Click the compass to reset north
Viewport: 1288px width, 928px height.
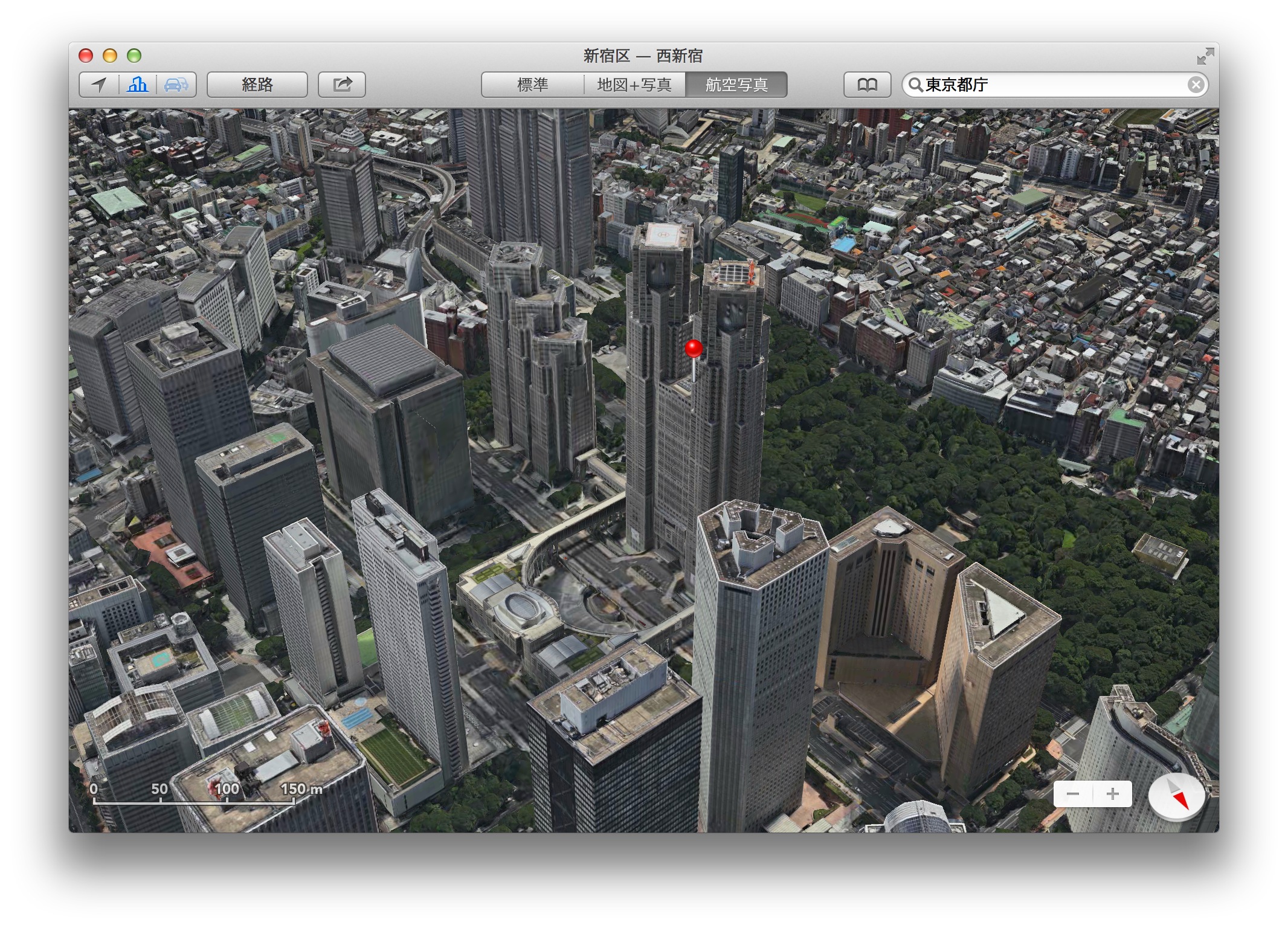[1176, 796]
